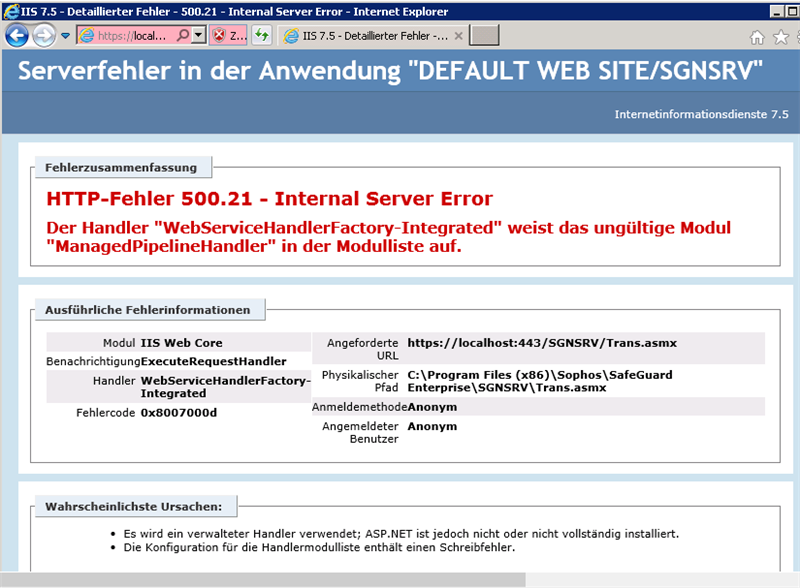Click the Handler row's 'WebServiceHandlerFactory-Integrated' value
The image size is (800, 588).
[x=226, y=387]
